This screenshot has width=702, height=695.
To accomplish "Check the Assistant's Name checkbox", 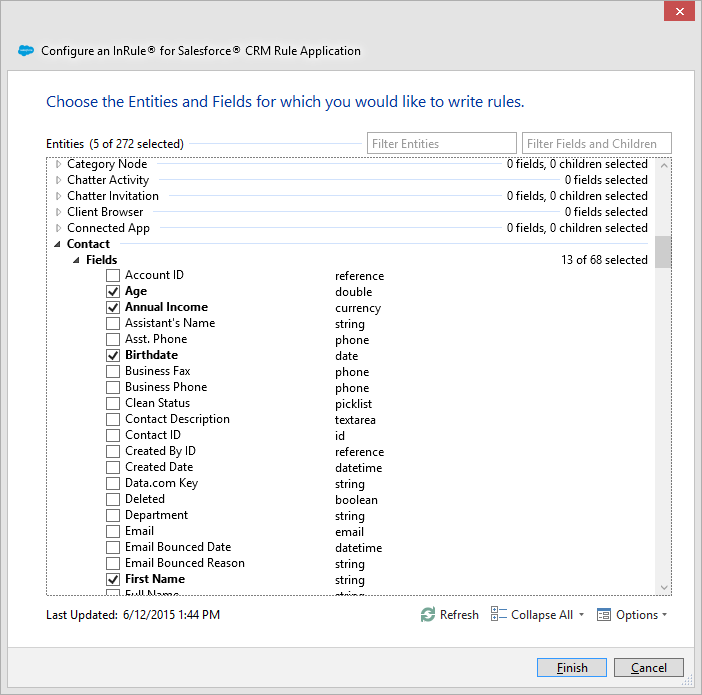I will 113,323.
